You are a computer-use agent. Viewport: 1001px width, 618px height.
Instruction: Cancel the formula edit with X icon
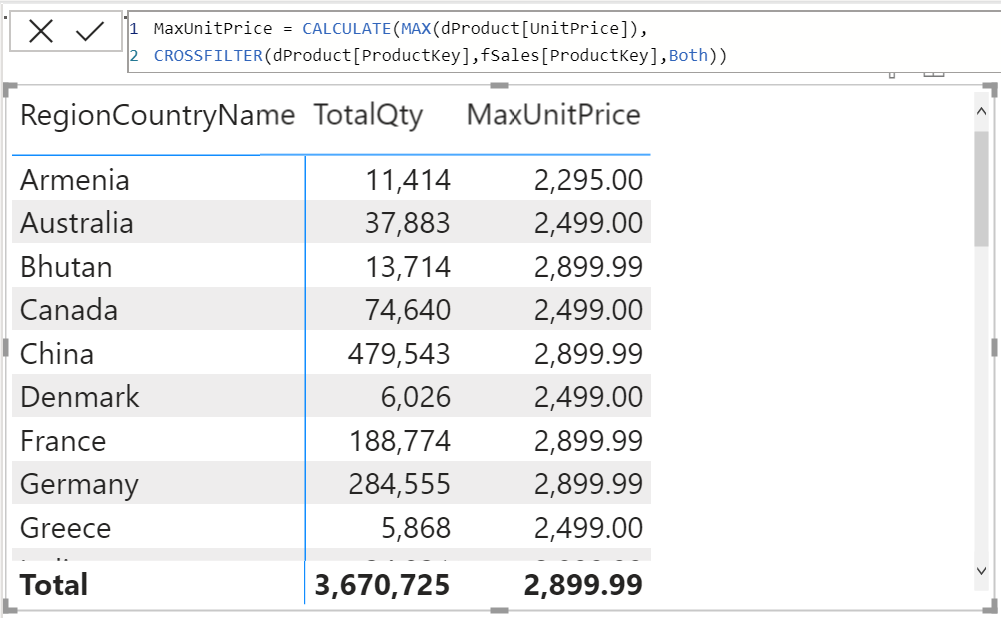click(x=41, y=31)
